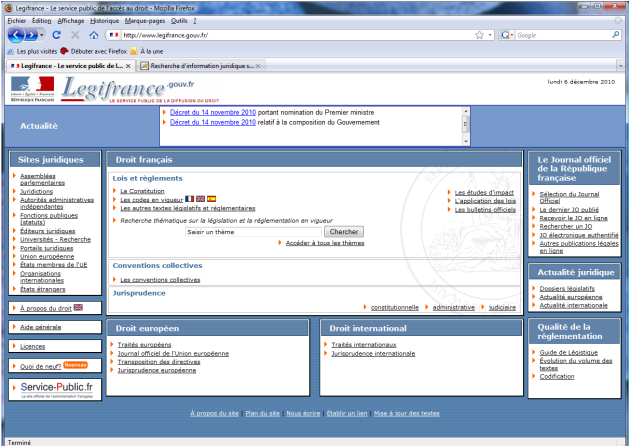630x447 pixels.
Task: Open Les conventions collectives link
Action: coord(160,280)
